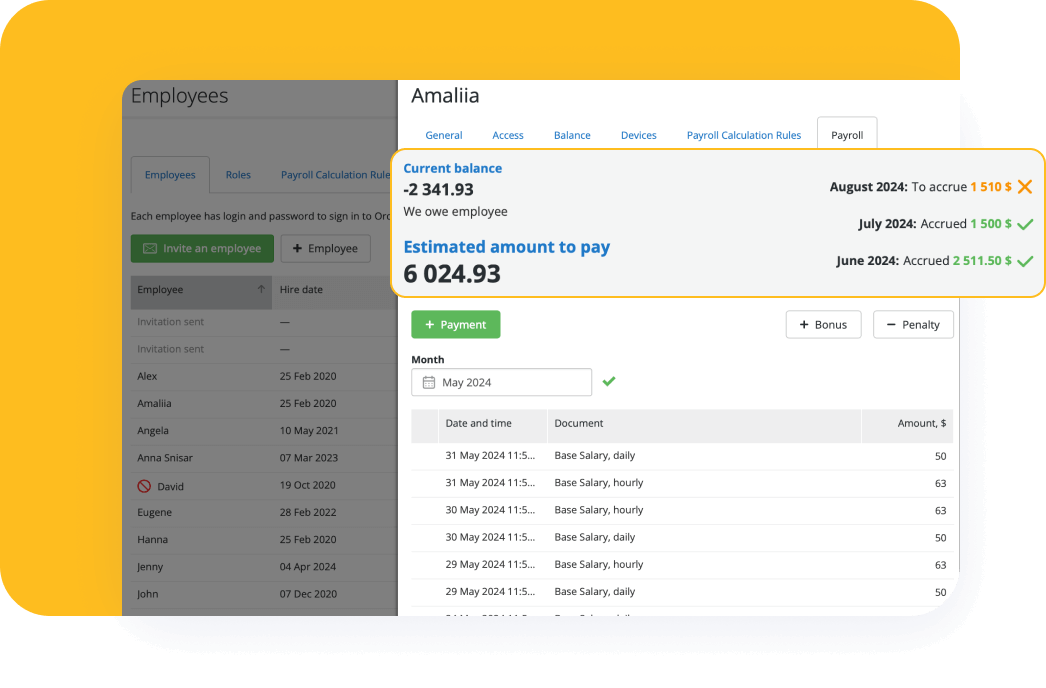The image size is (1046, 688).
Task: Click the plus icon on the Payment button
Action: pyautogui.click(x=430, y=324)
